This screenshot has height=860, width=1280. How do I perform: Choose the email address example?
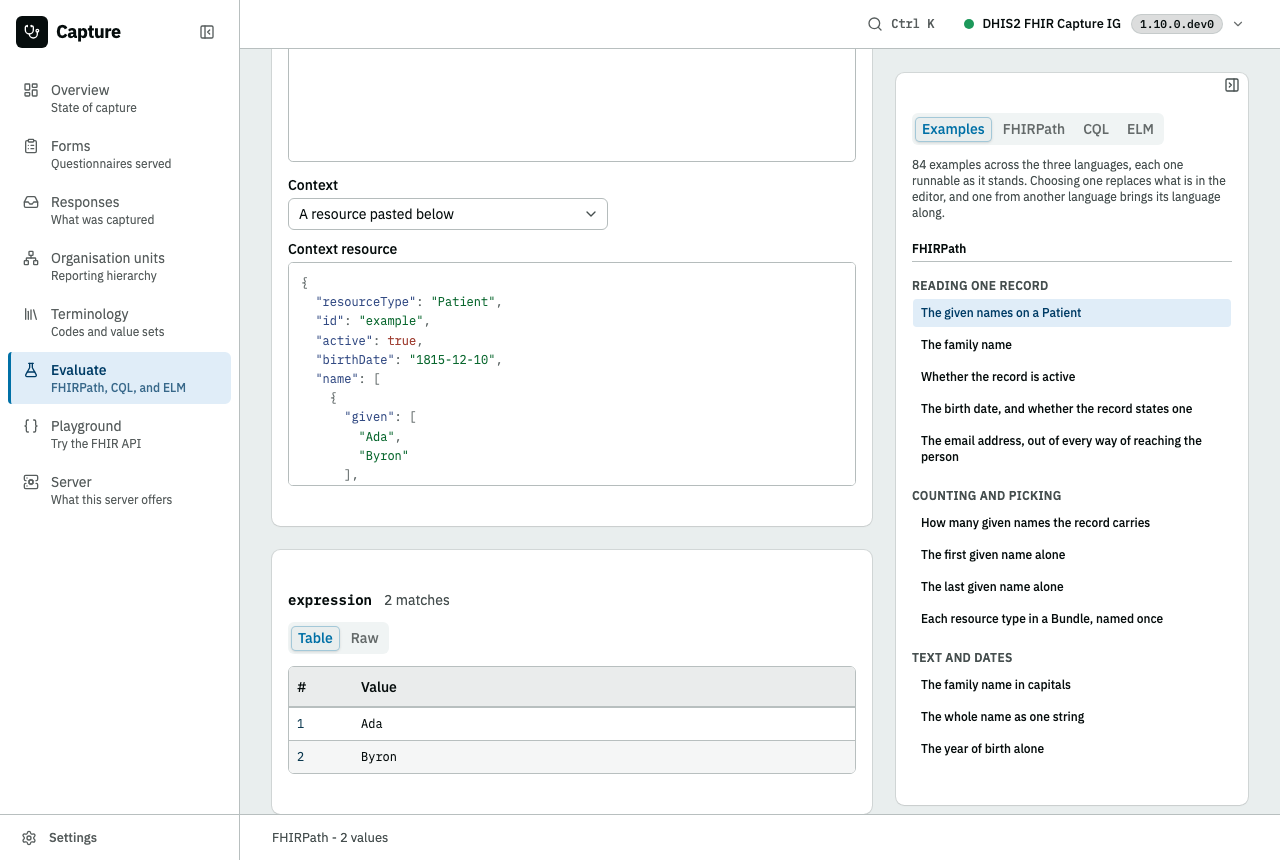coord(1072,449)
